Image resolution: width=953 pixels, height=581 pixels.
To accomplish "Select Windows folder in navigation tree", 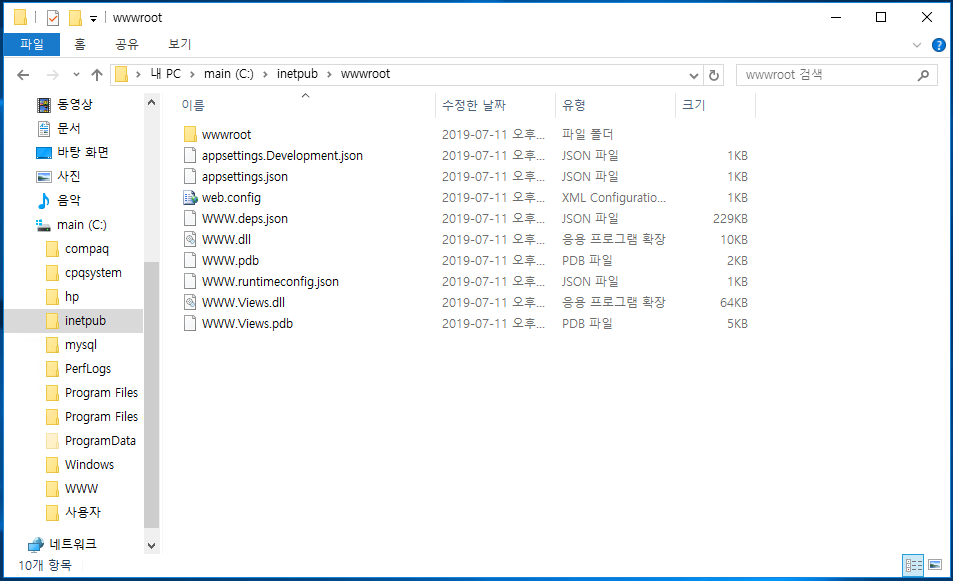I will tap(89, 465).
